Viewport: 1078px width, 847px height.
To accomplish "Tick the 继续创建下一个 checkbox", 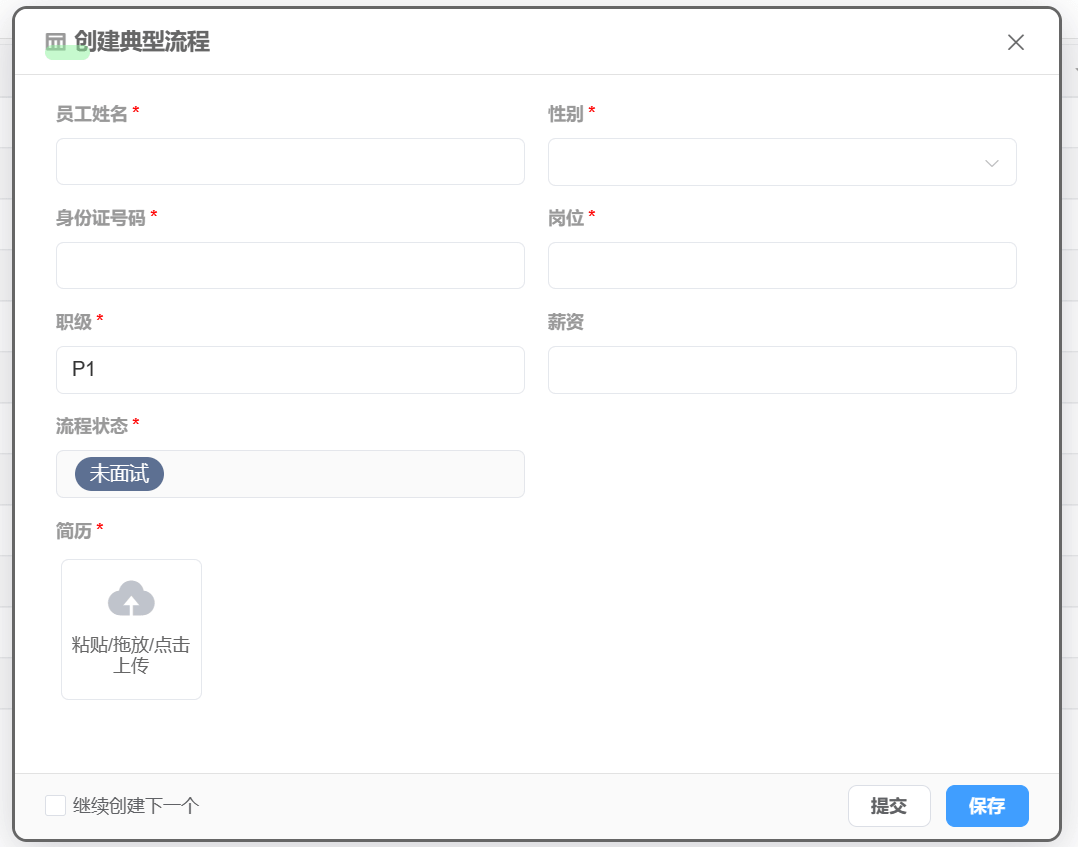I will 56,806.
